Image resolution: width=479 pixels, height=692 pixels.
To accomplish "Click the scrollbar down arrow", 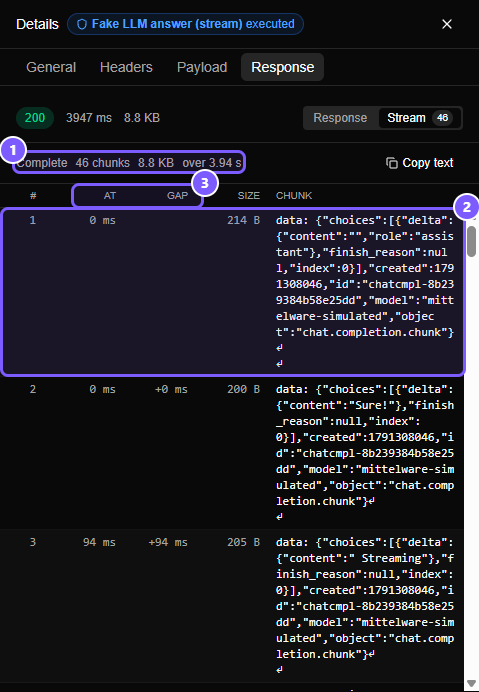I will coord(471,684).
